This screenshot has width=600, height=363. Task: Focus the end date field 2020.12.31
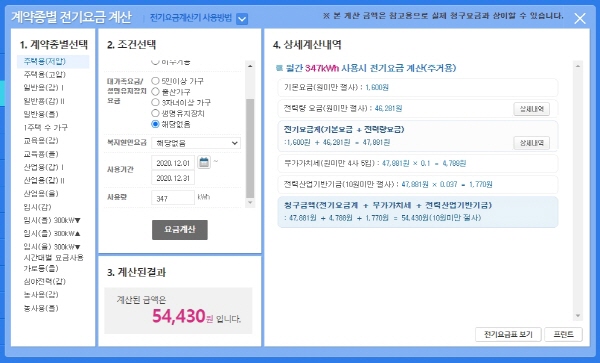click(173, 178)
